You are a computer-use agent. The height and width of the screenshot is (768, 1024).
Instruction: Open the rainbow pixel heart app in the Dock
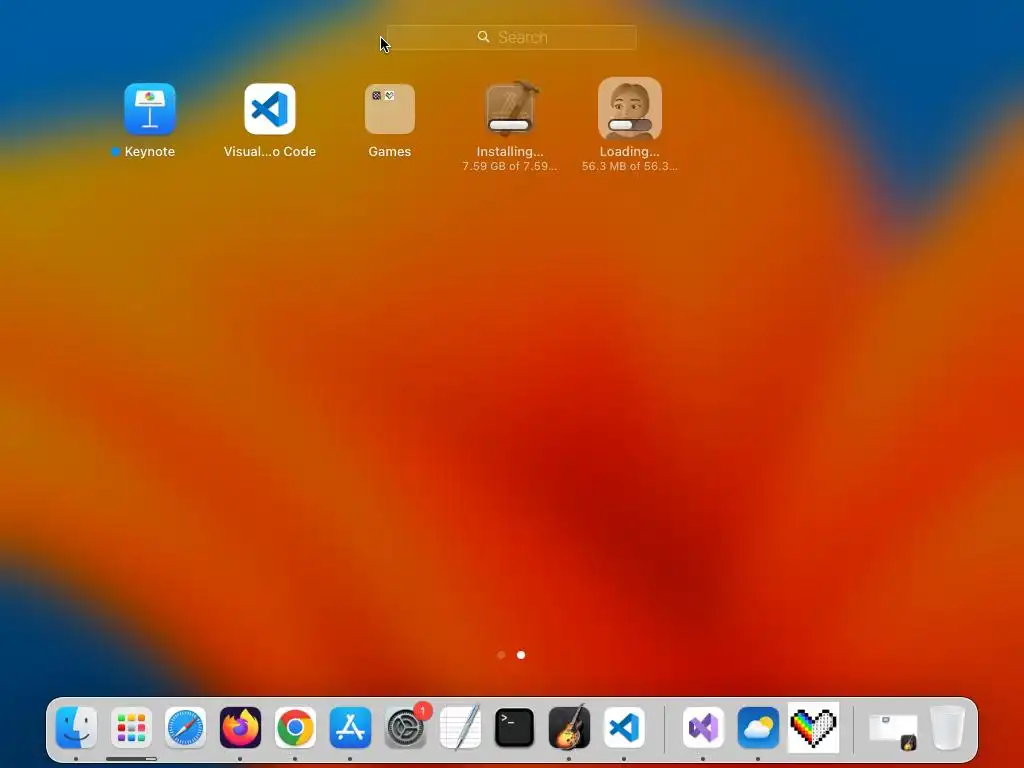click(x=814, y=728)
